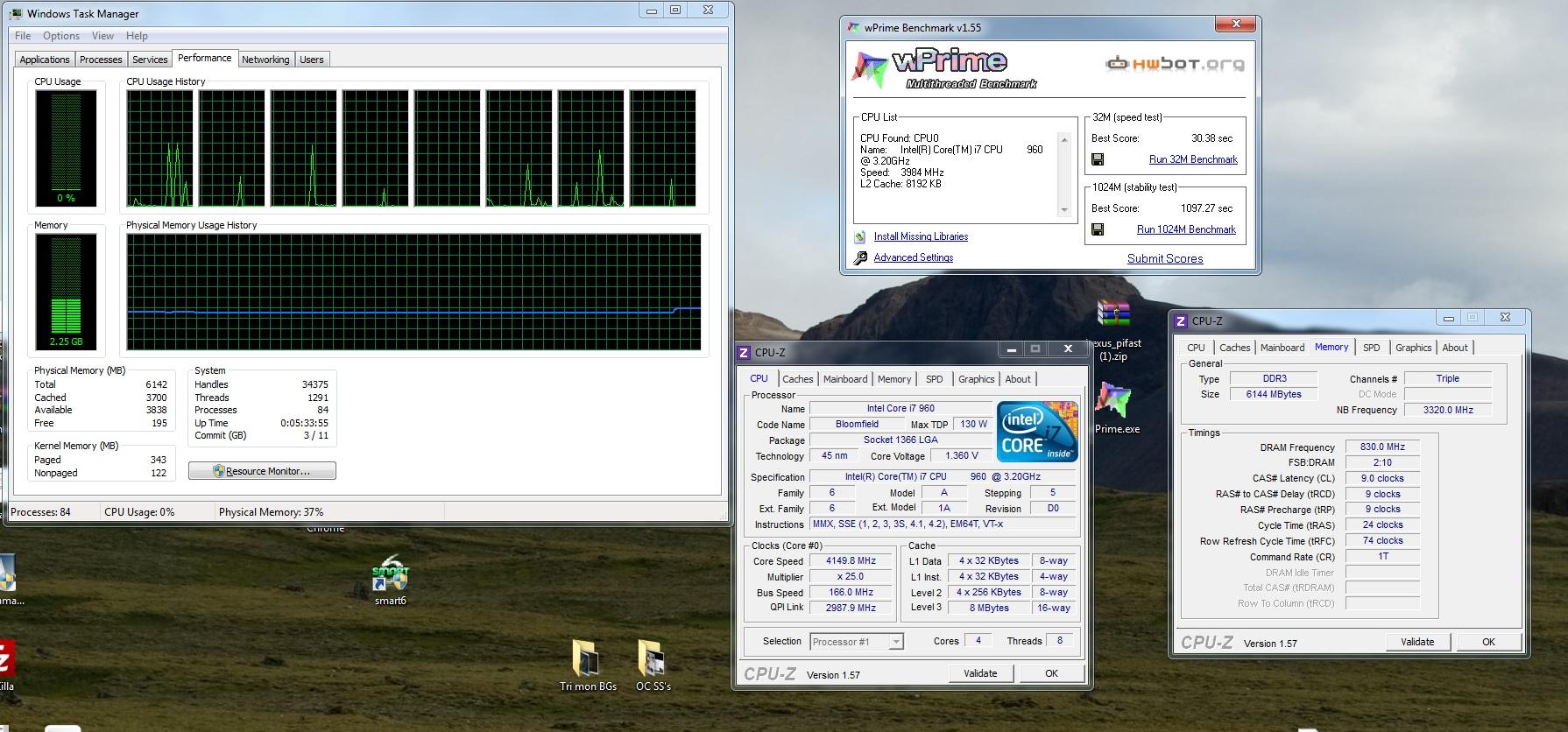Click the Physical Memory Usage History graph
This screenshot has height=732, width=1568.
point(413,292)
